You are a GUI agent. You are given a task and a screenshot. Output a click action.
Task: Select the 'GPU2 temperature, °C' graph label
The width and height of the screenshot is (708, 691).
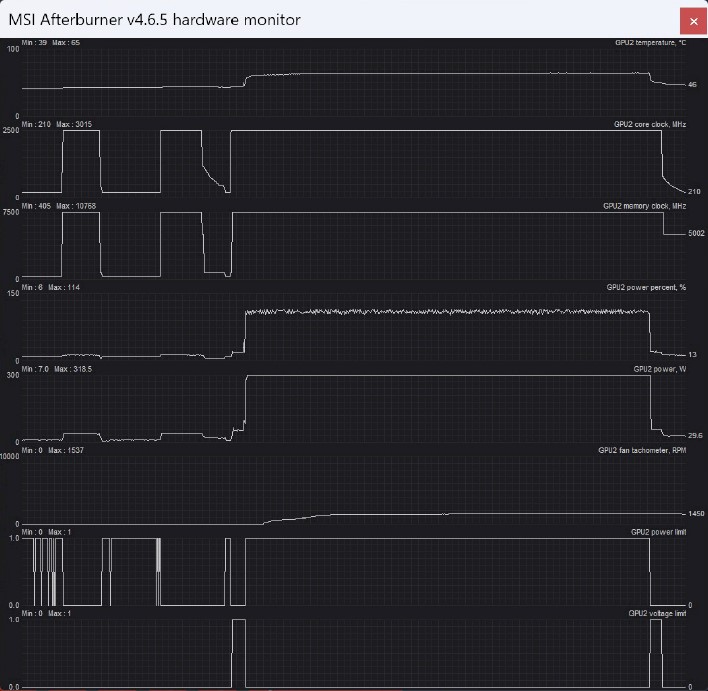tap(650, 42)
